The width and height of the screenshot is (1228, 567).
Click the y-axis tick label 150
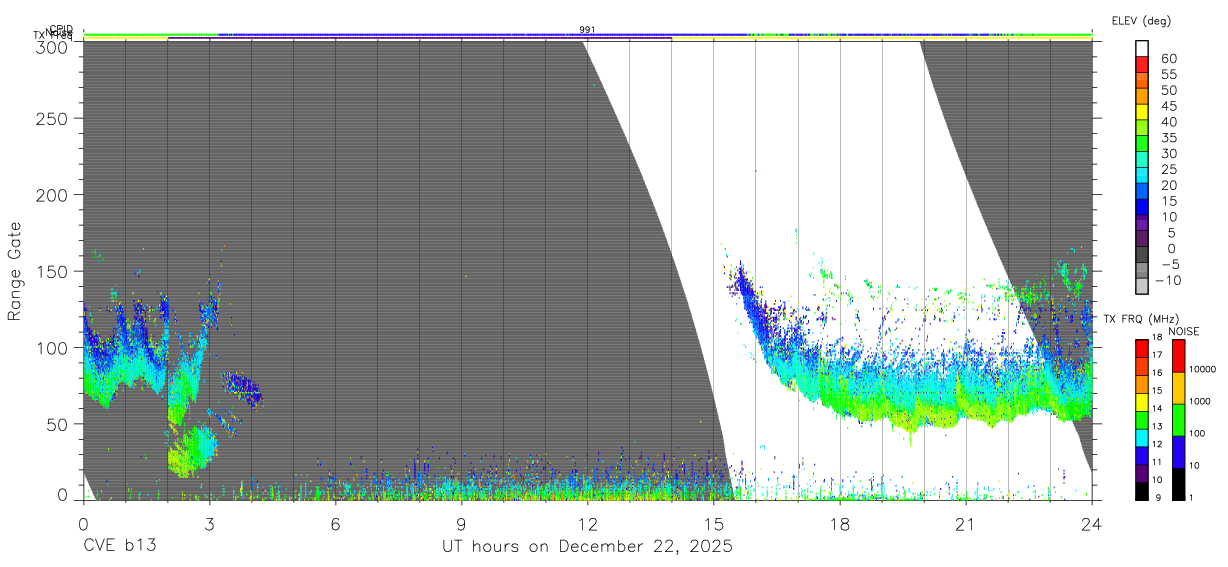(55, 271)
